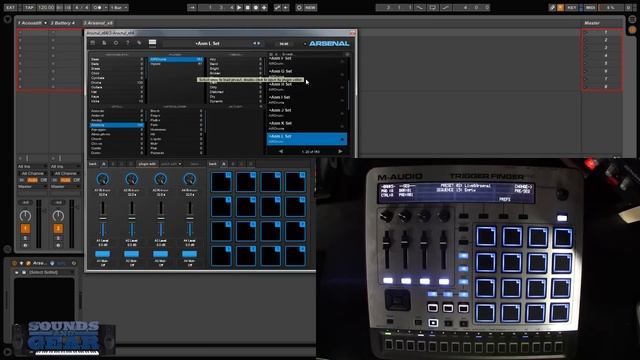Select Drums in the Instruments list
The height and width of the screenshot is (360, 640).
[x=117, y=82]
